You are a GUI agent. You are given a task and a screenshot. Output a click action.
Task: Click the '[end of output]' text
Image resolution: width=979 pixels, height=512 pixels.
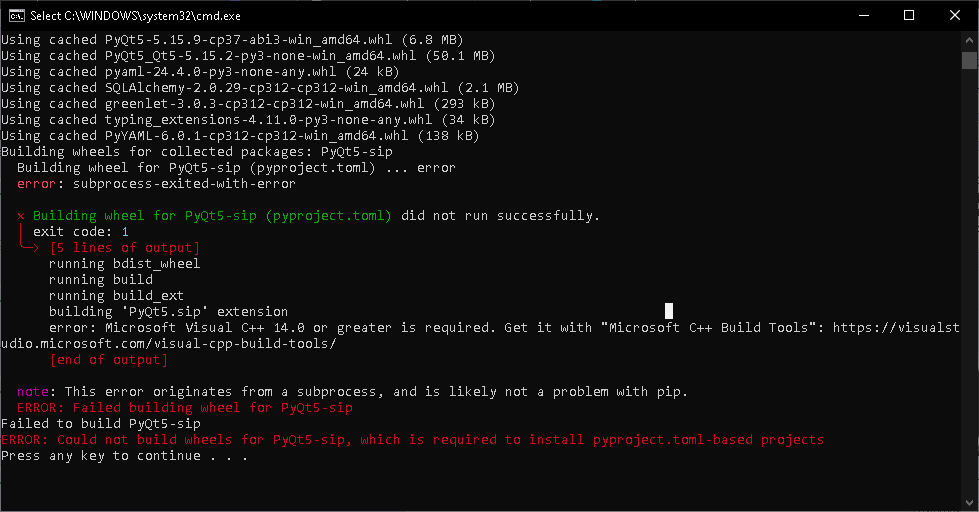pyautogui.click(x=108, y=360)
